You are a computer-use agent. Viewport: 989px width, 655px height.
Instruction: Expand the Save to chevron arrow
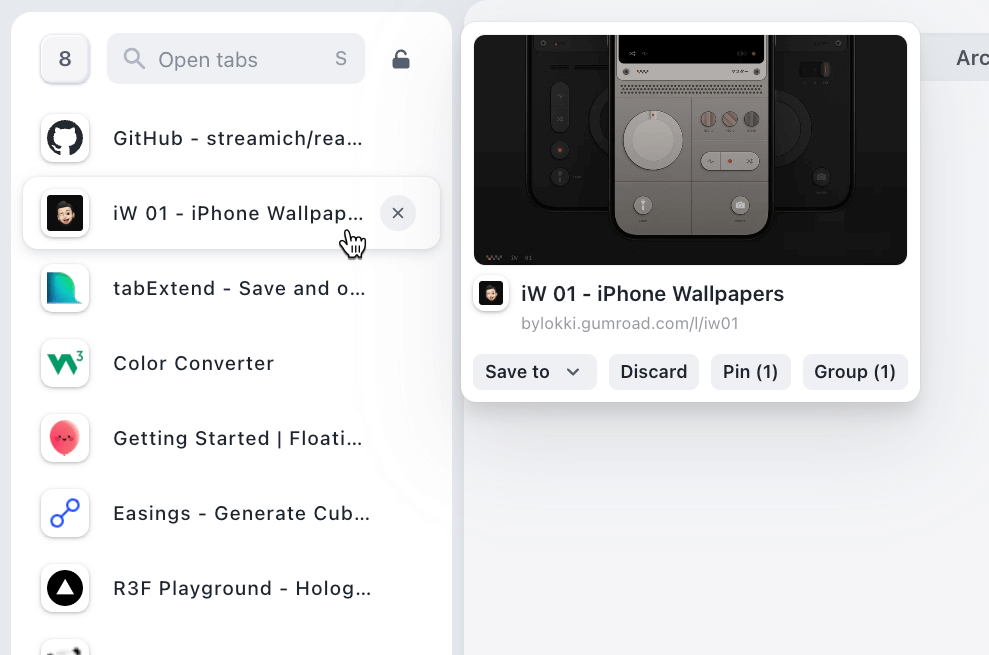573,372
